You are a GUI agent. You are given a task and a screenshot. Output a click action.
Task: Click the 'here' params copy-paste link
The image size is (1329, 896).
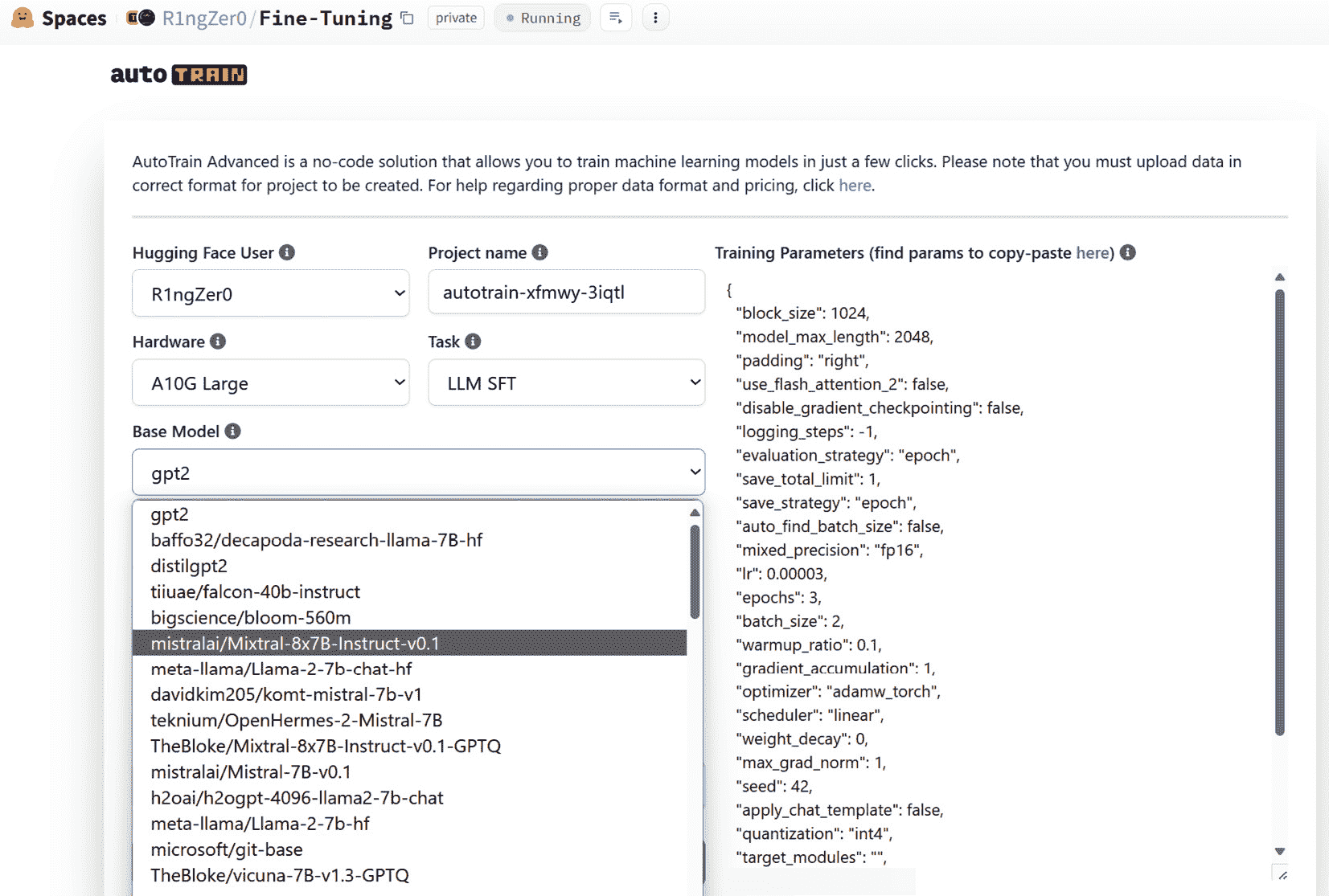click(1093, 252)
